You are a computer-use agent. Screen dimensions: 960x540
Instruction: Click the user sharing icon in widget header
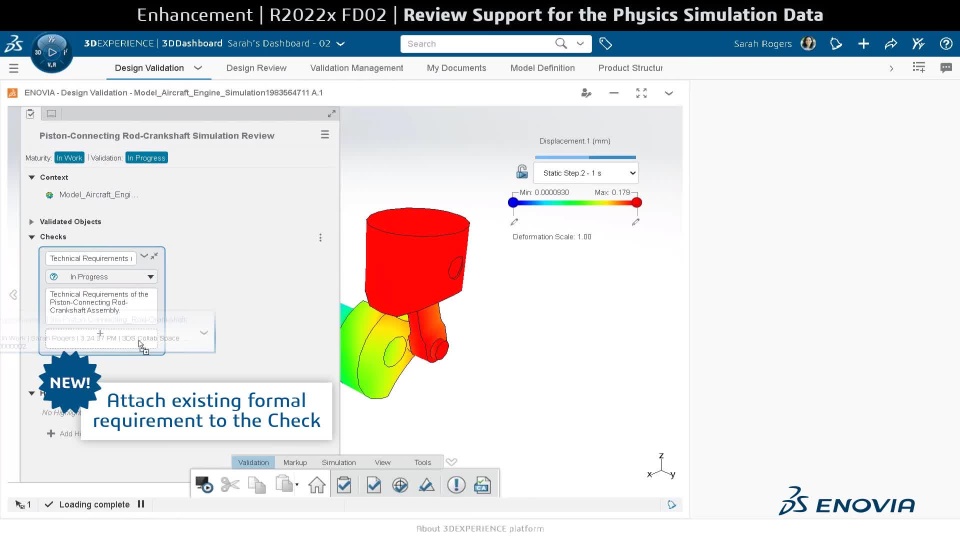click(x=586, y=93)
